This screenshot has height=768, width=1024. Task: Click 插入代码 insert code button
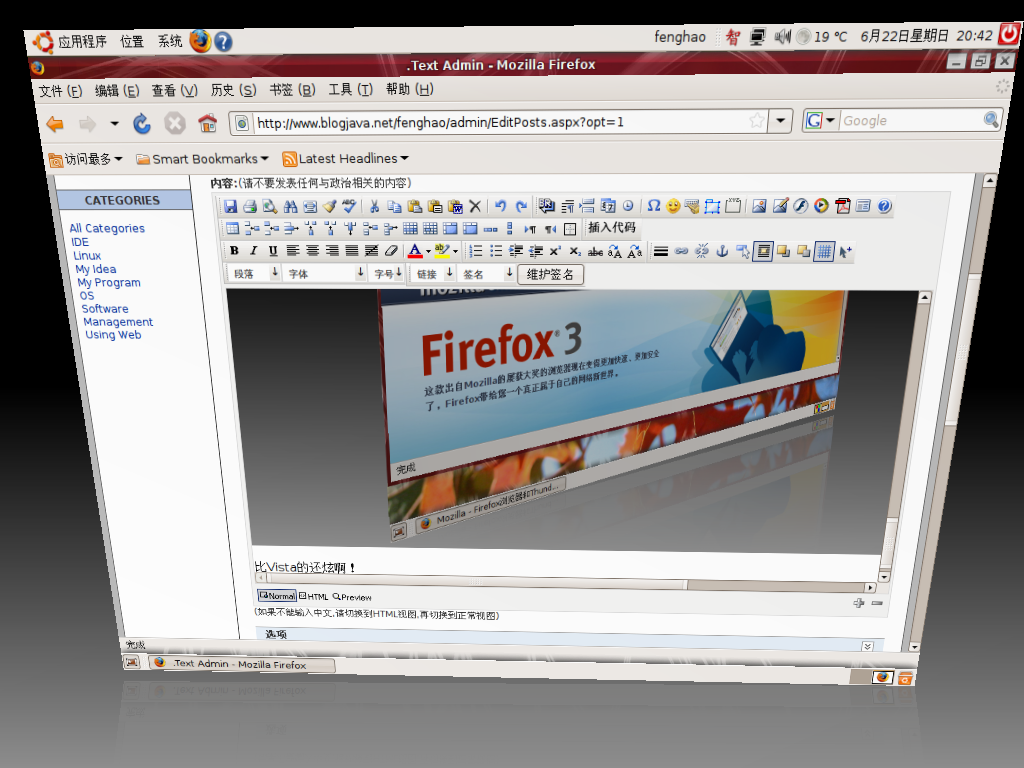coord(611,227)
